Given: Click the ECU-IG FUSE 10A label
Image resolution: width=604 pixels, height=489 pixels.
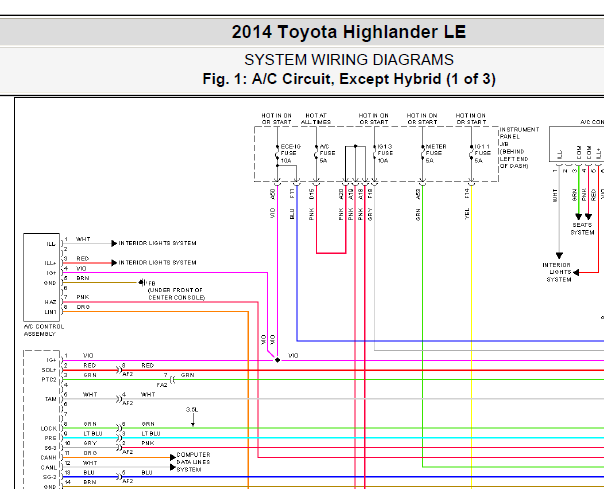Looking at the screenshot, I should coord(290,153).
